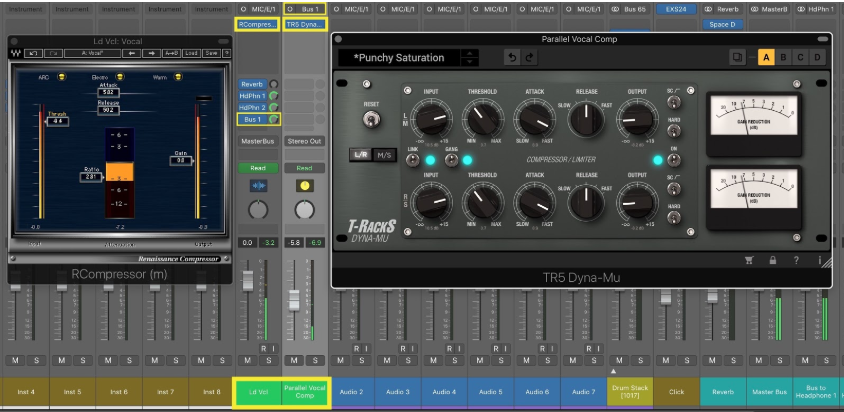The image size is (844, 412).
Task: Click the HdPhn 1 send level knob
Action: click(274, 96)
